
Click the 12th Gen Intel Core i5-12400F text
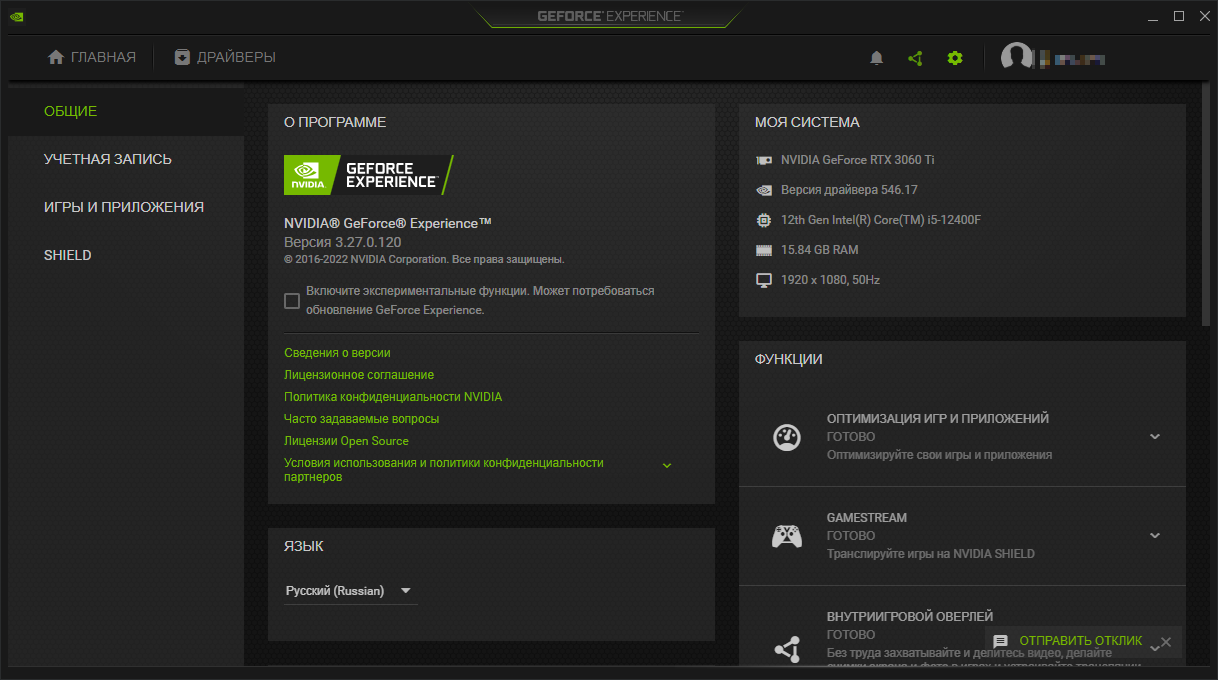(x=880, y=220)
